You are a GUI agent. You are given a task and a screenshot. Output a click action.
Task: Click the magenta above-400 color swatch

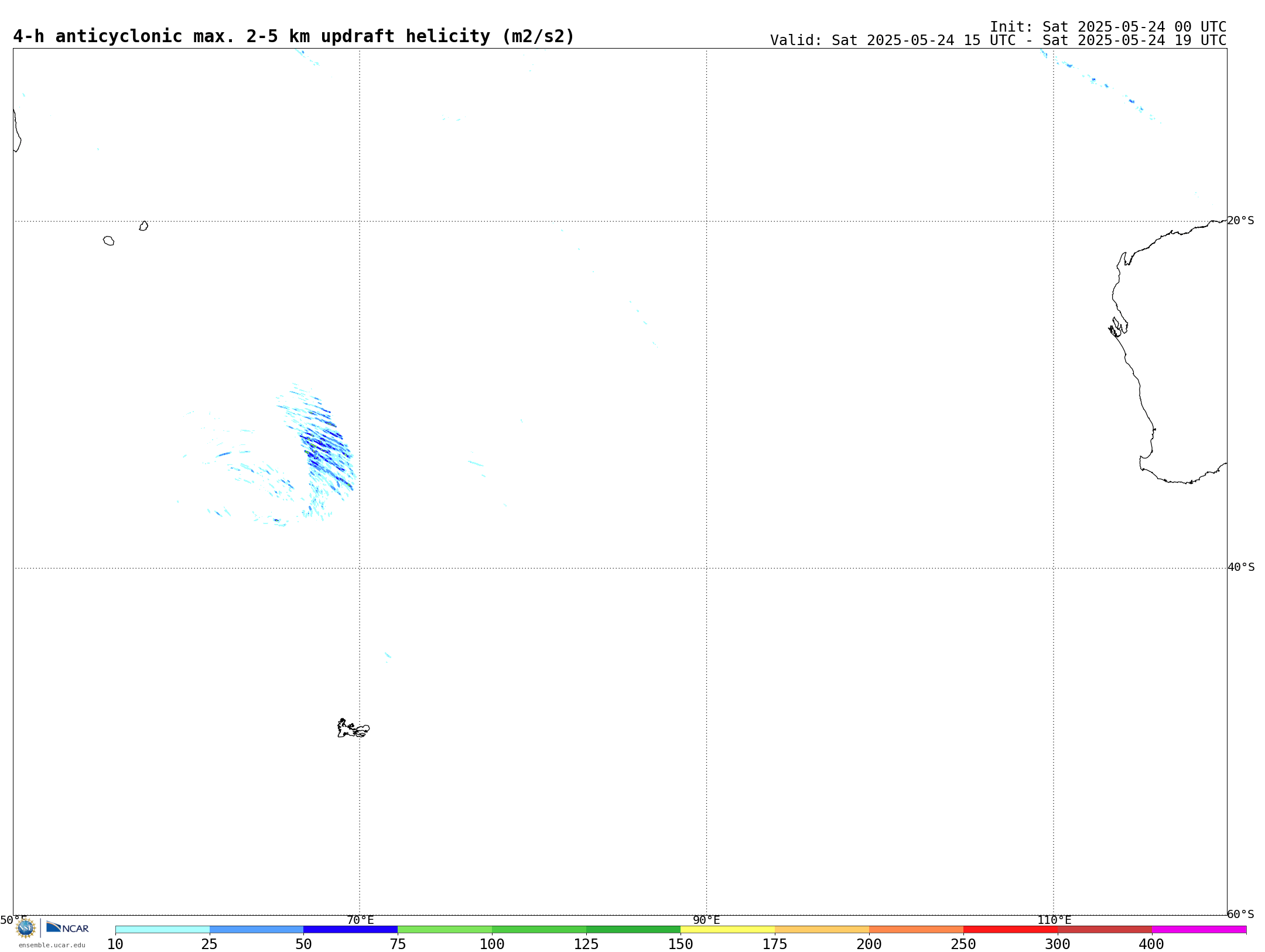tap(1199, 930)
